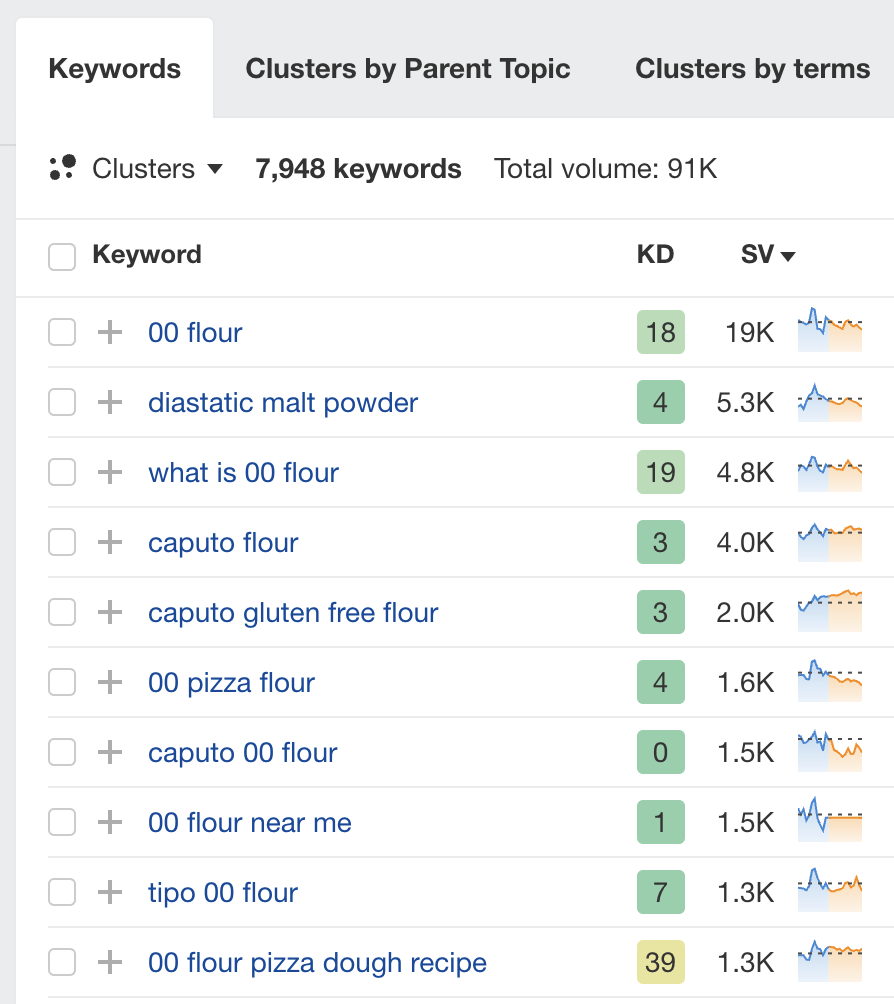The image size is (894, 1004).
Task: Add "diastatic malt powder" using its plus icon
Action: coord(109,402)
